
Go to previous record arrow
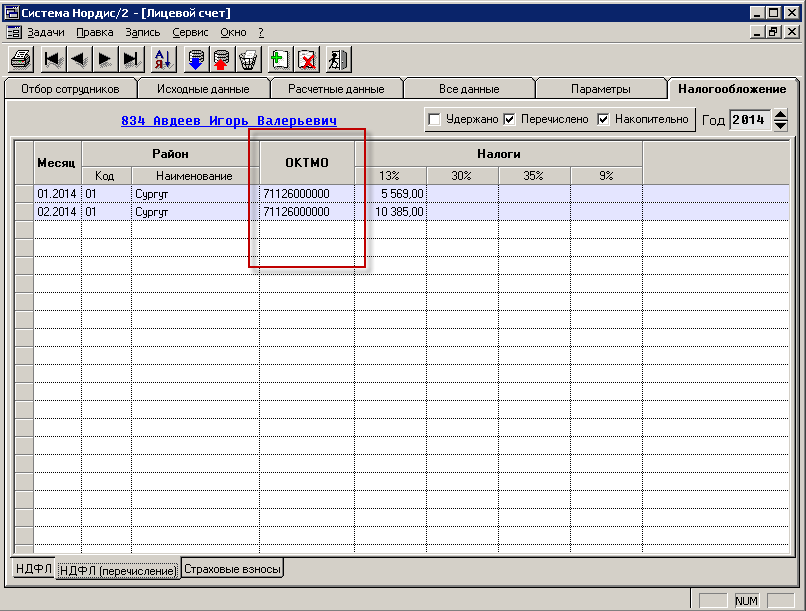pos(80,60)
